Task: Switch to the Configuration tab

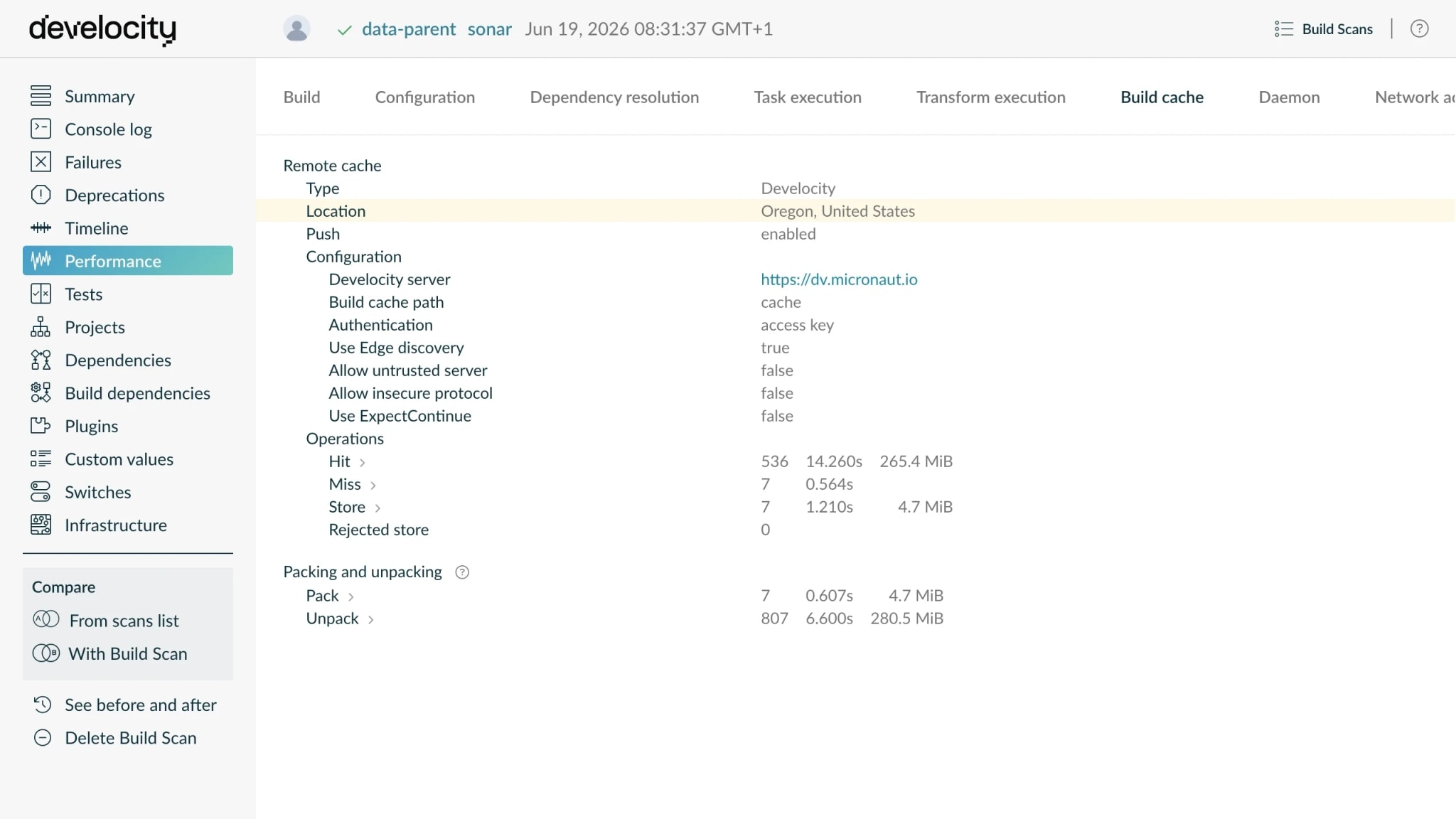Action: [x=424, y=97]
